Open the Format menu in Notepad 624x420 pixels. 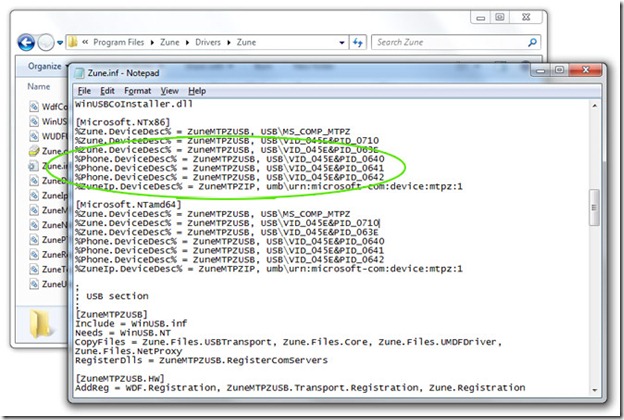point(137,91)
